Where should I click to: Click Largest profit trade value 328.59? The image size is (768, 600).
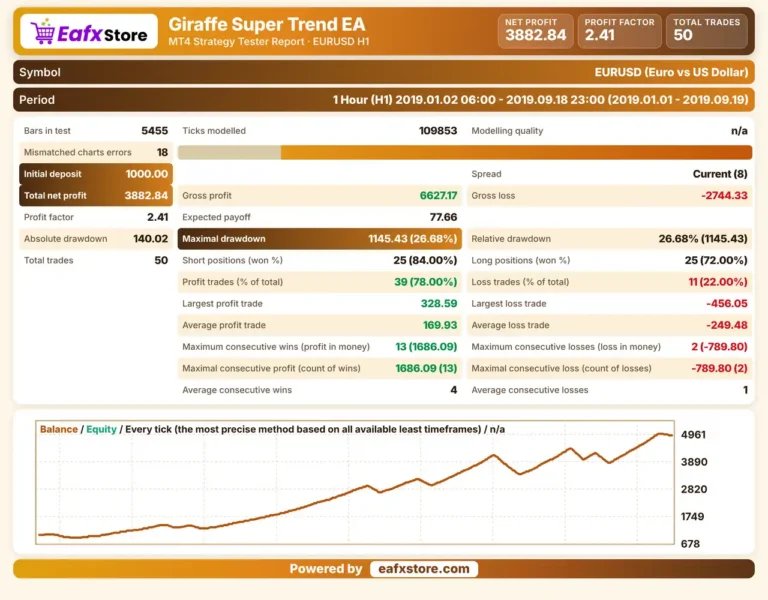[439, 303]
